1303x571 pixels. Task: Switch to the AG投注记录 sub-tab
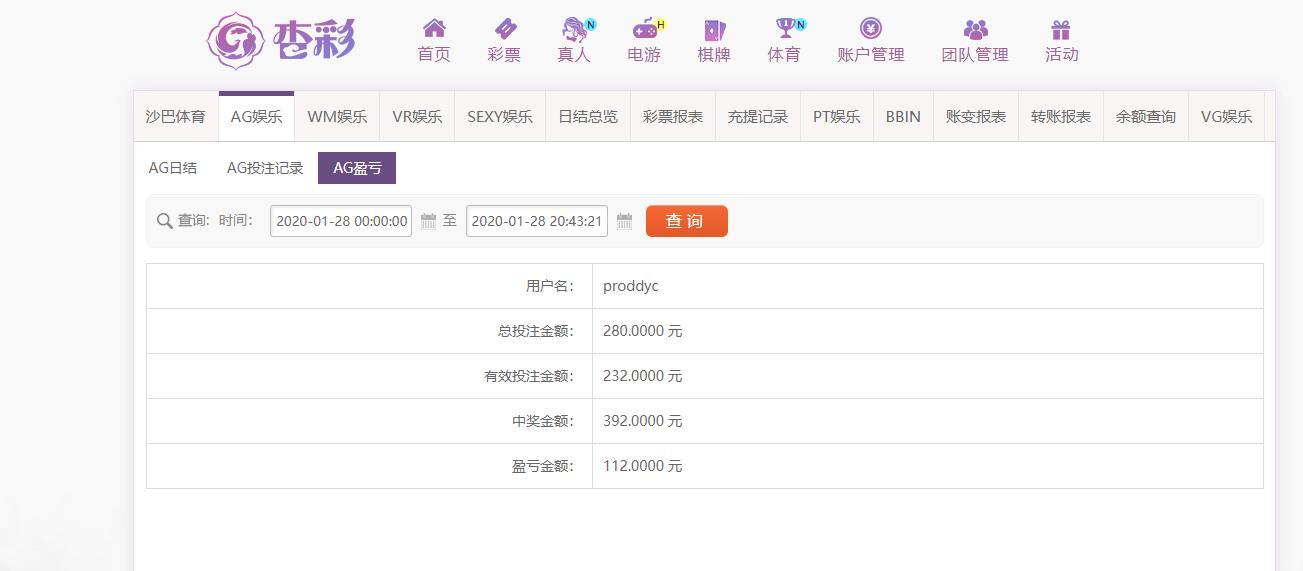pyautogui.click(x=265, y=168)
